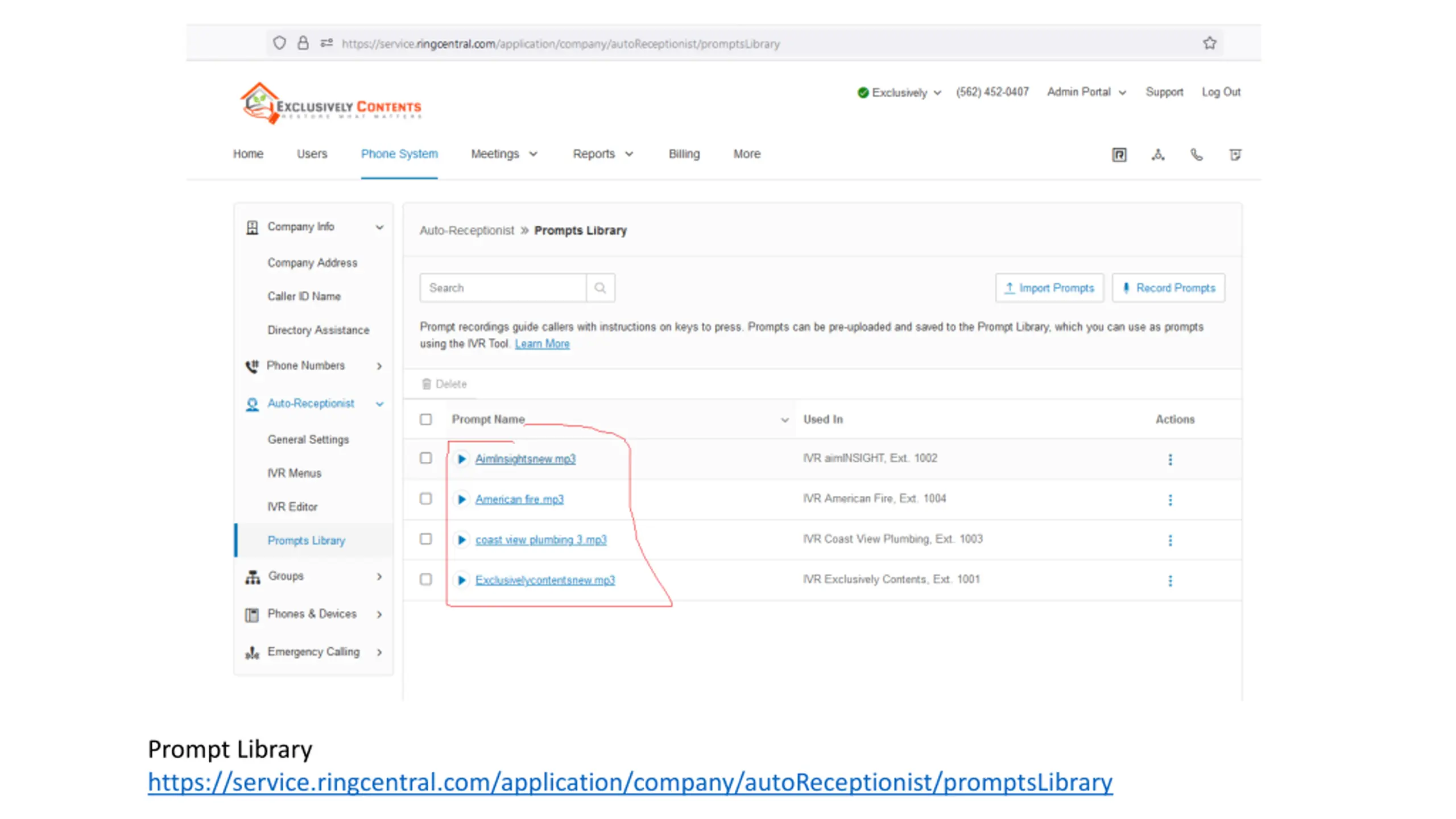Click the search magnifier icon
Image resolution: width=1456 pixels, height=819 pixels.
coord(600,288)
